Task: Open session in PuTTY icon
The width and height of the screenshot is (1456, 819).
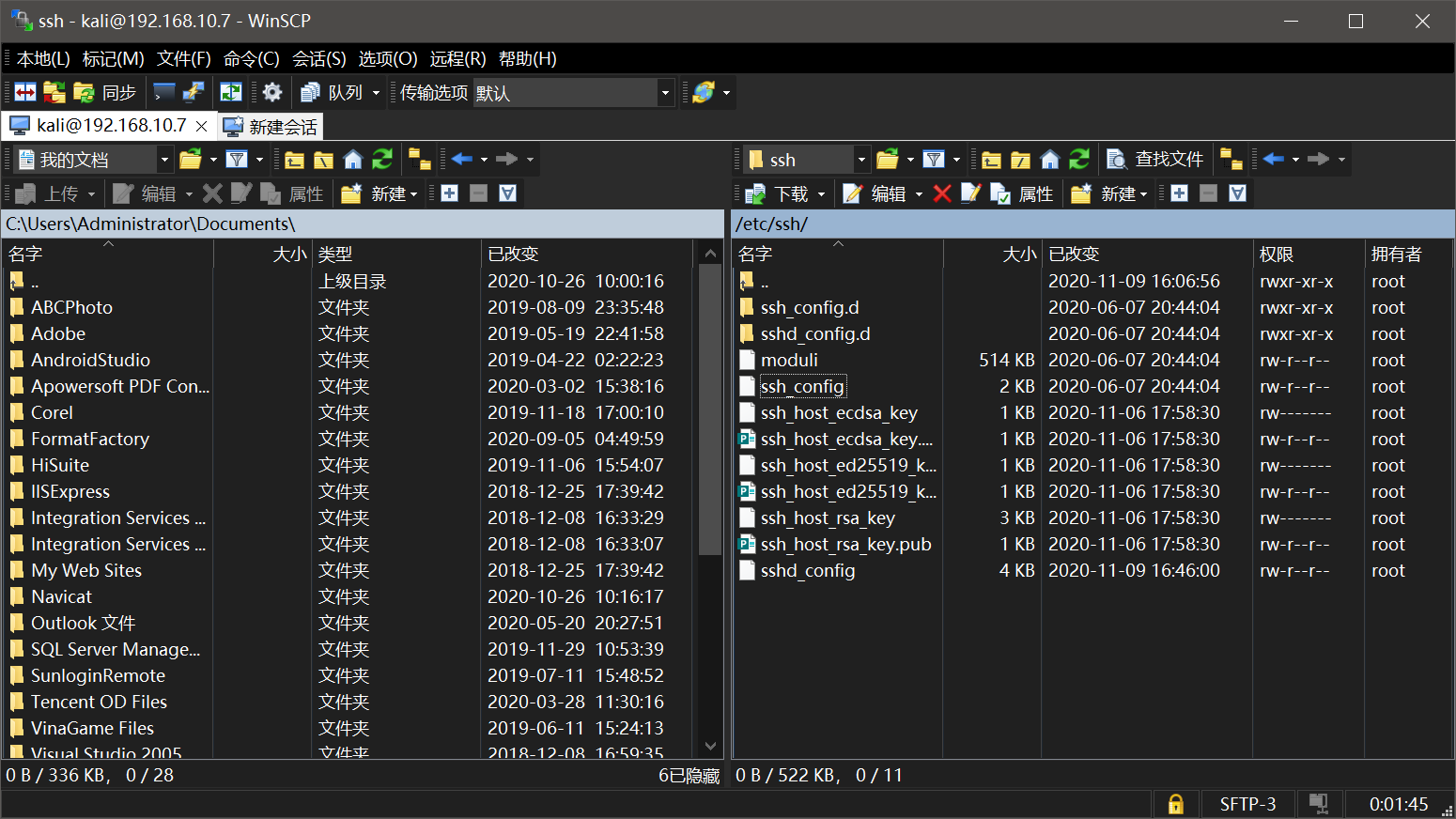Action: [194, 92]
